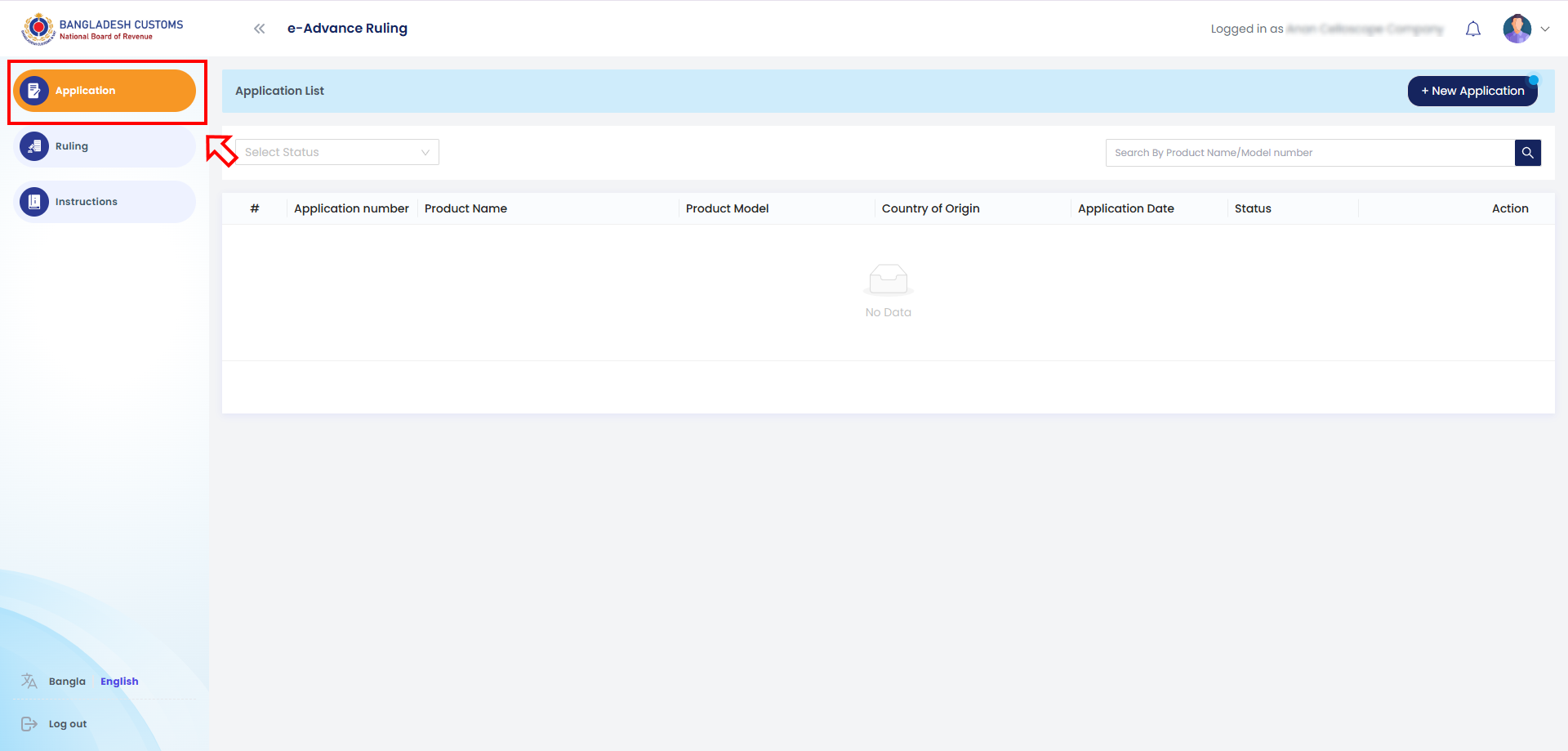Click the Logged in as text

click(1246, 29)
